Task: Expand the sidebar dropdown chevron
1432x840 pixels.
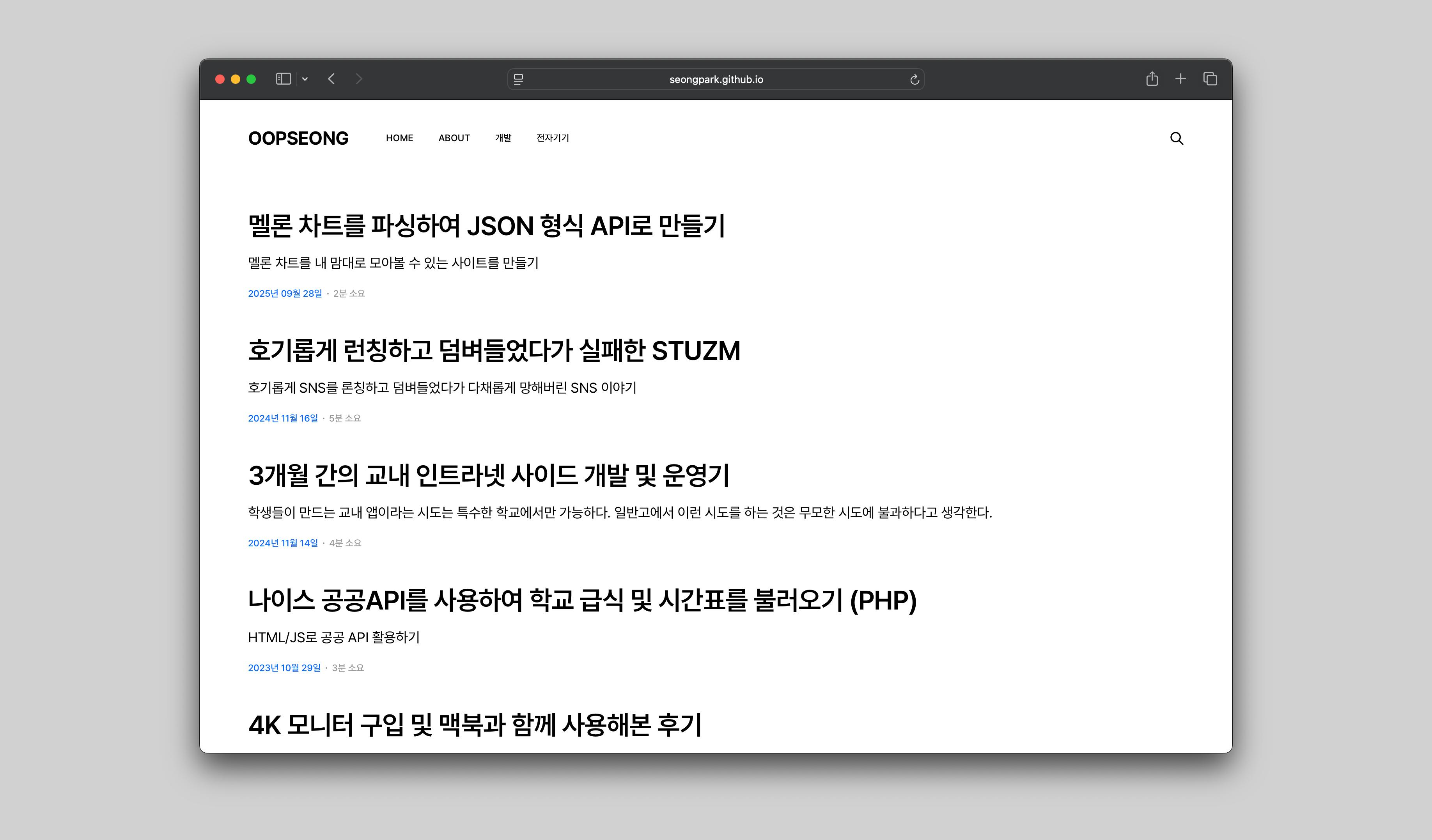Action: [305, 79]
